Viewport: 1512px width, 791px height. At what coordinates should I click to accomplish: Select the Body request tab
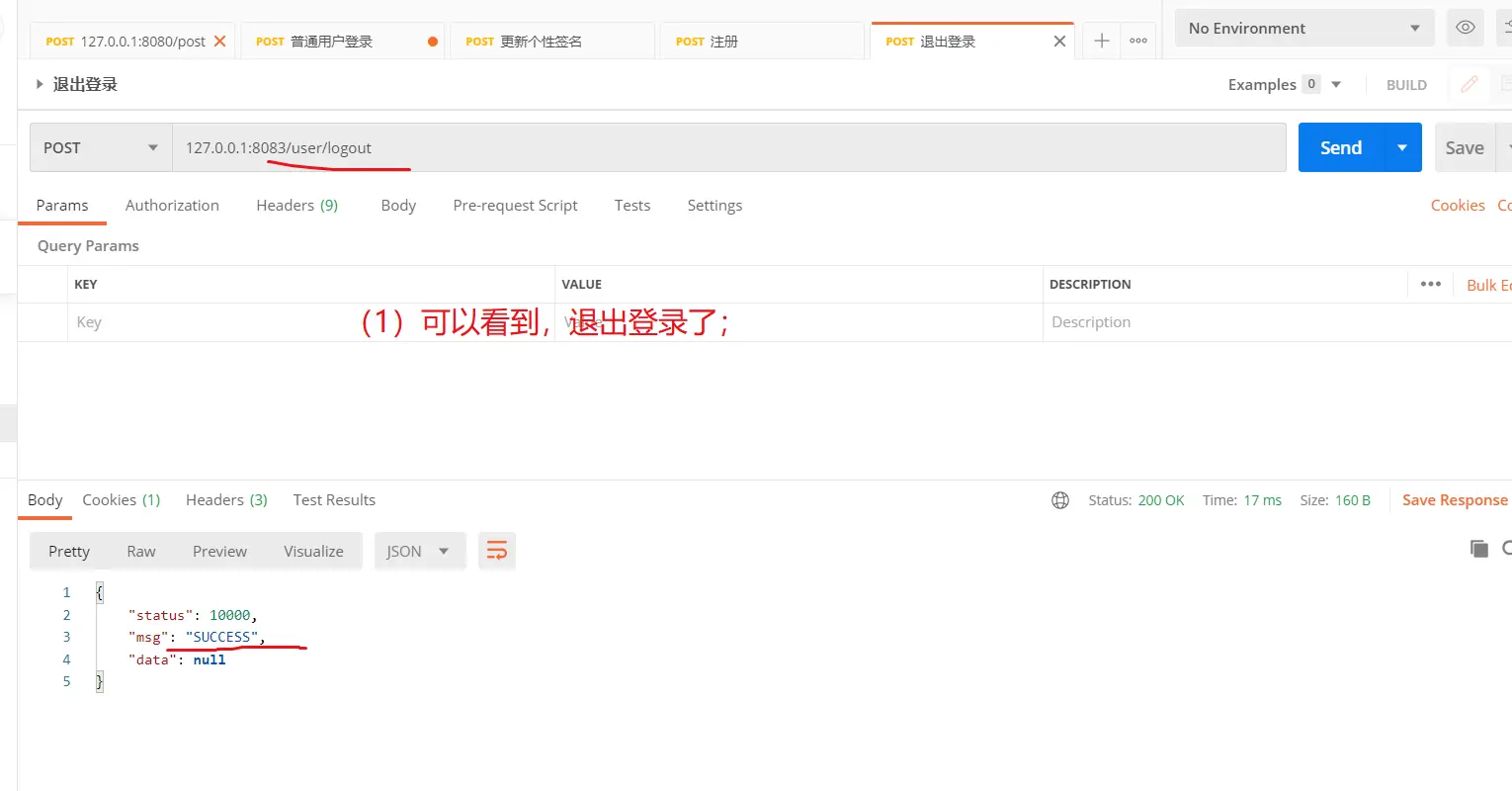(398, 205)
